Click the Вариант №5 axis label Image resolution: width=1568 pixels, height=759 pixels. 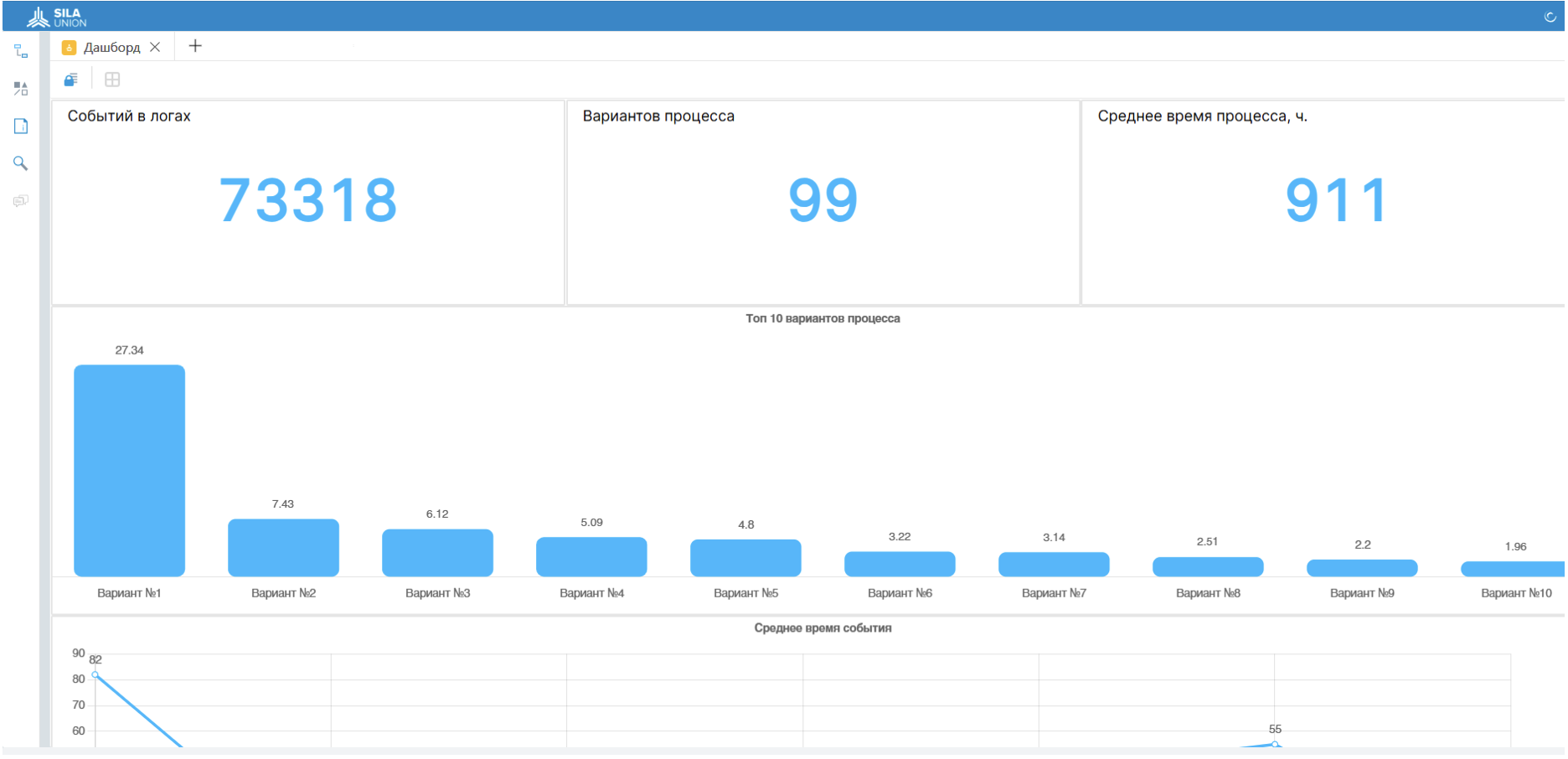point(745,592)
